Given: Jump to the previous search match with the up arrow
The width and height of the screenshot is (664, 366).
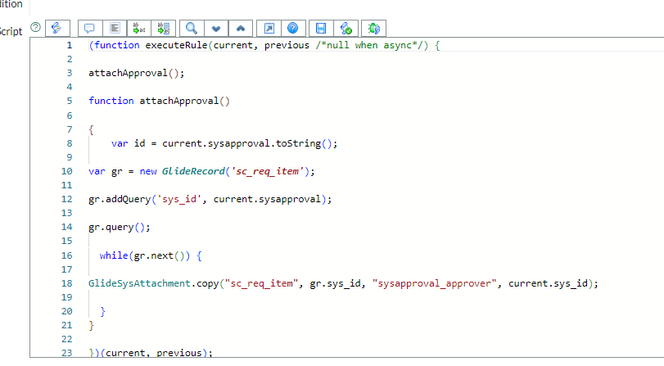Looking at the screenshot, I should tap(241, 28).
